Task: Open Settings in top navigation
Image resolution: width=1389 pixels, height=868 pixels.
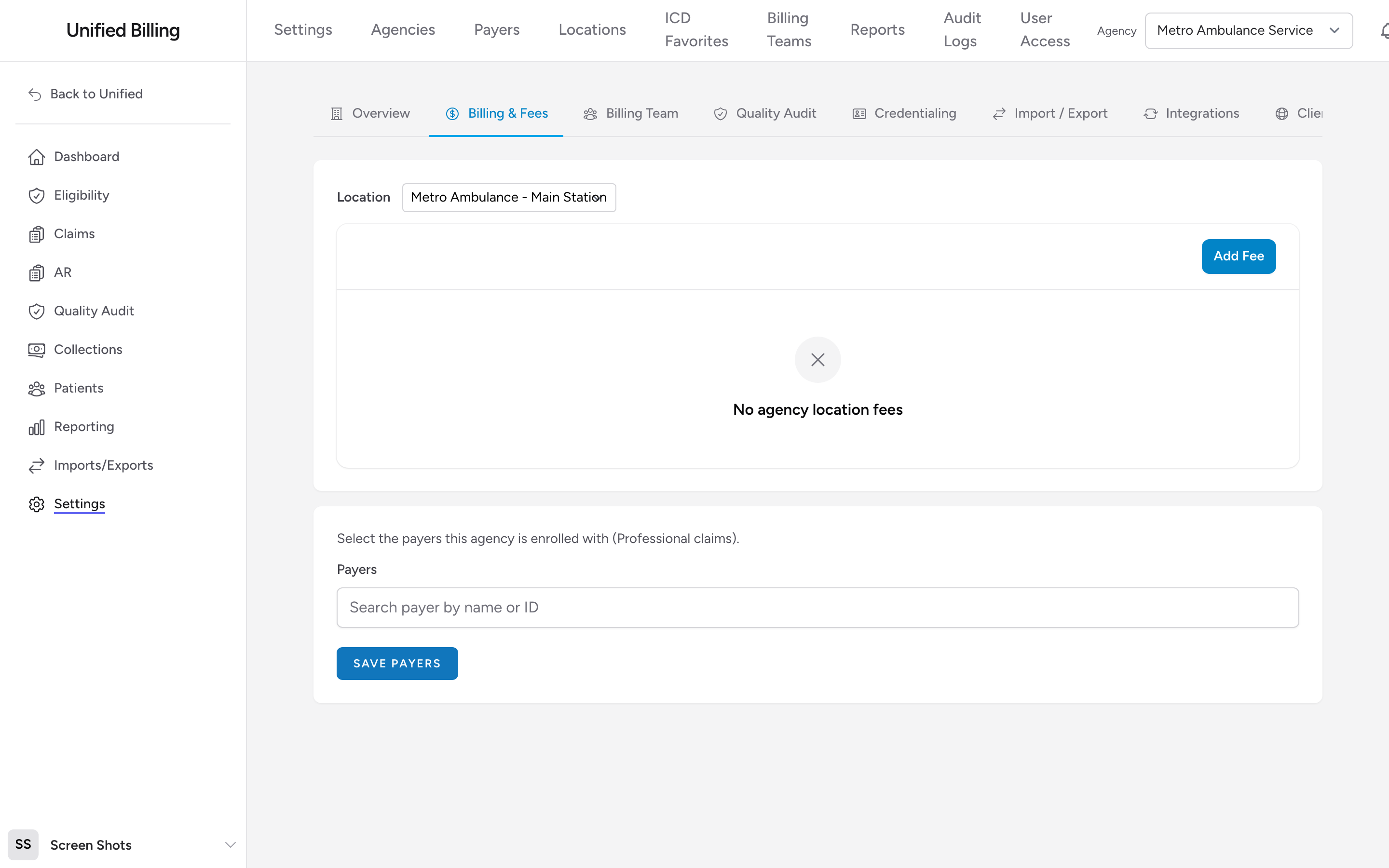Action: (303, 30)
